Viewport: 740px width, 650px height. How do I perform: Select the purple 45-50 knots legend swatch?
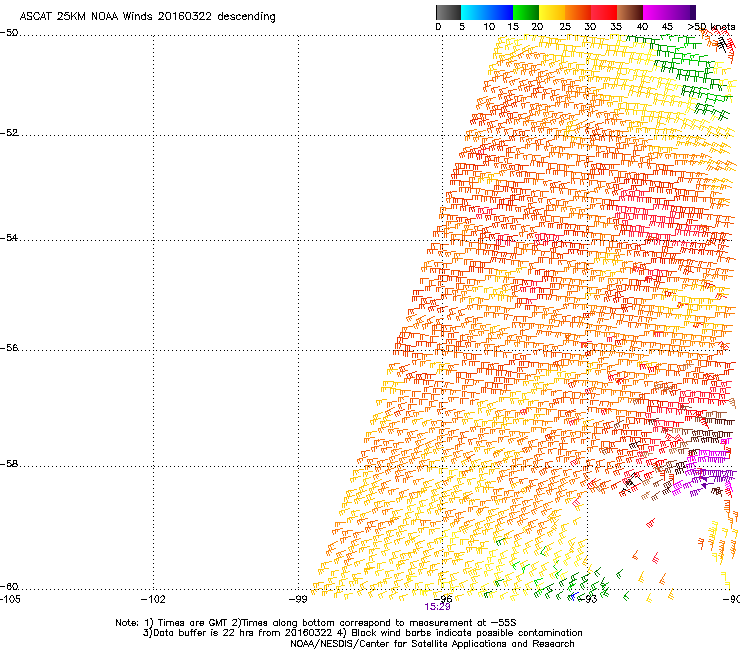(x=682, y=12)
